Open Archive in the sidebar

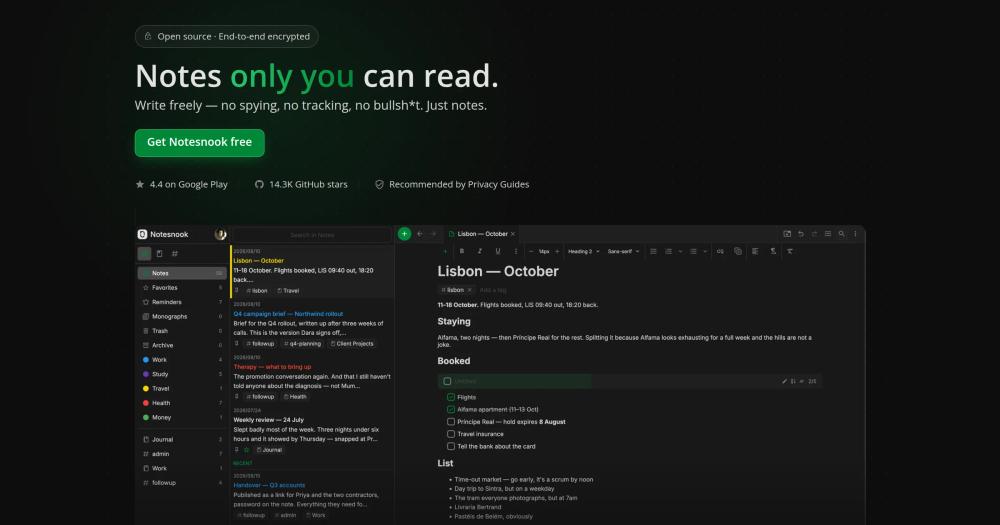[182, 345]
